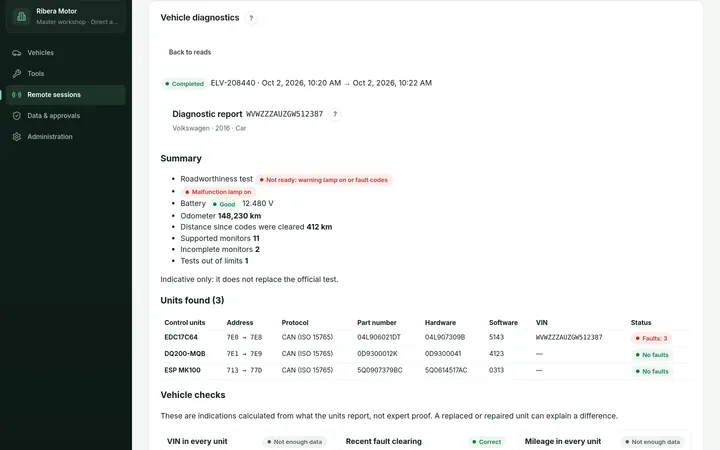This screenshot has width=720, height=450.
Task: Open help icon next to Vehicle diagnostics
Action: click(x=251, y=18)
